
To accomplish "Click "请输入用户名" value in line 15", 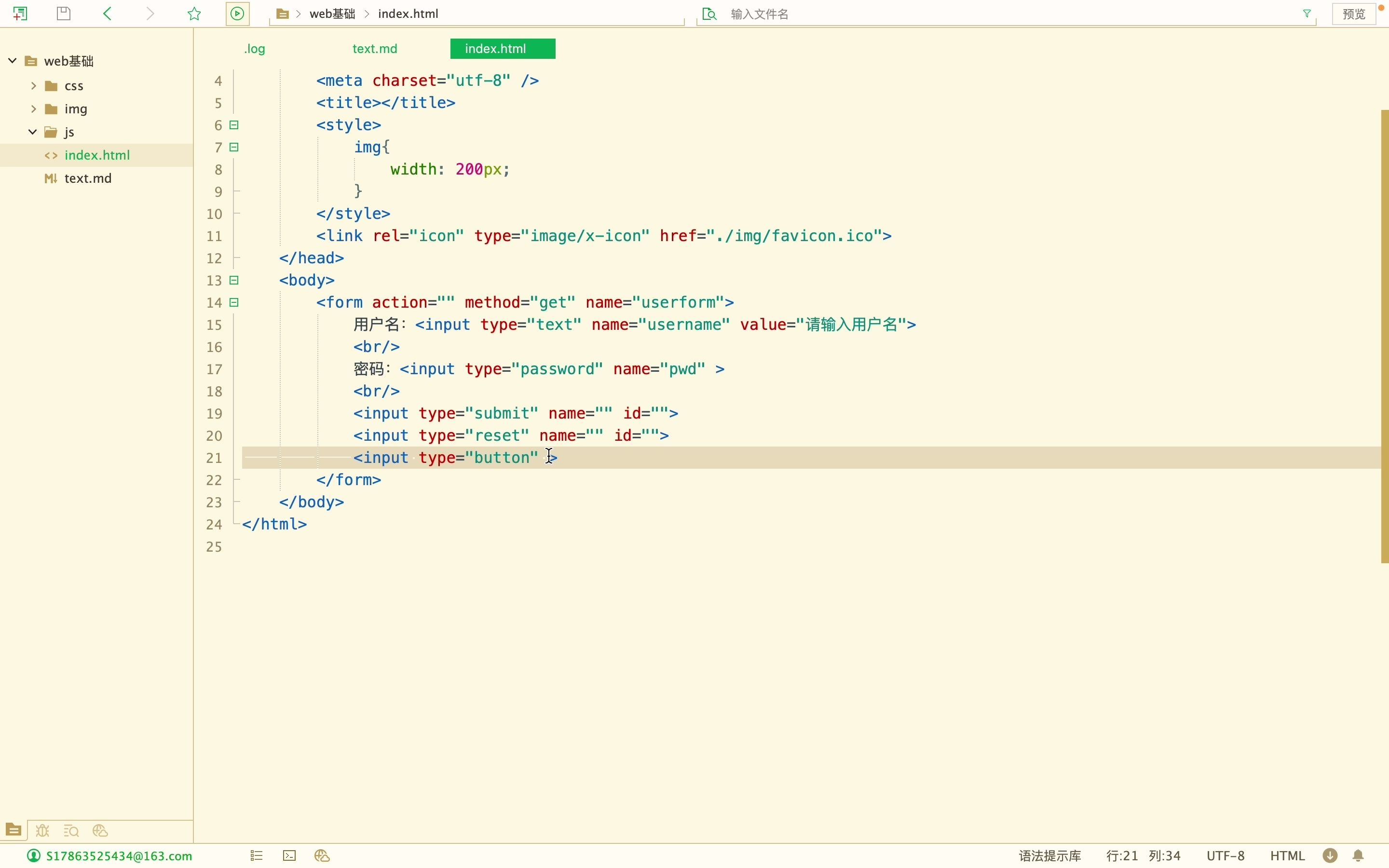I will pyautogui.click(x=852, y=325).
